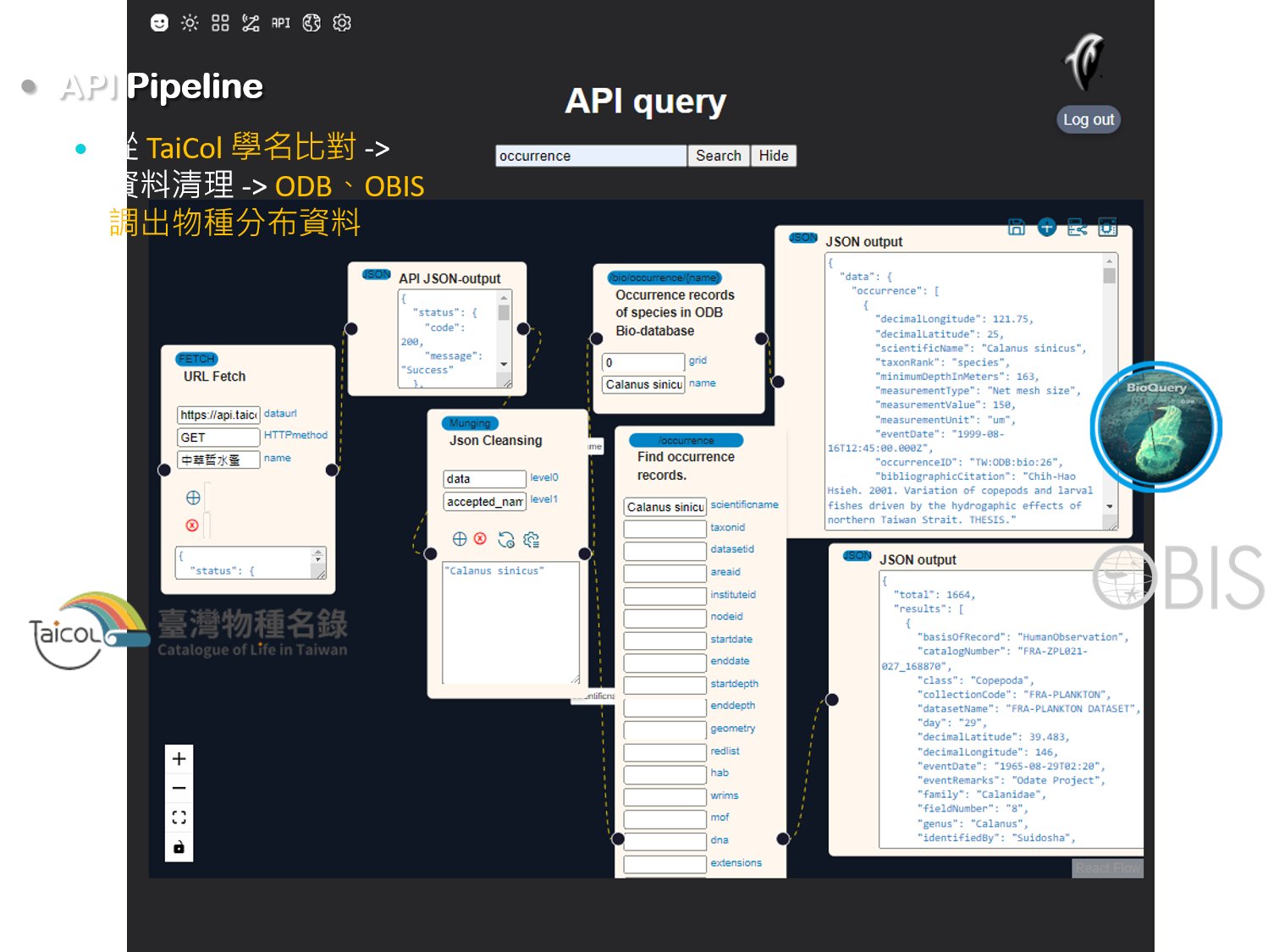Click the dolphin logo above Log out
The image size is (1268, 952).
point(1085,63)
